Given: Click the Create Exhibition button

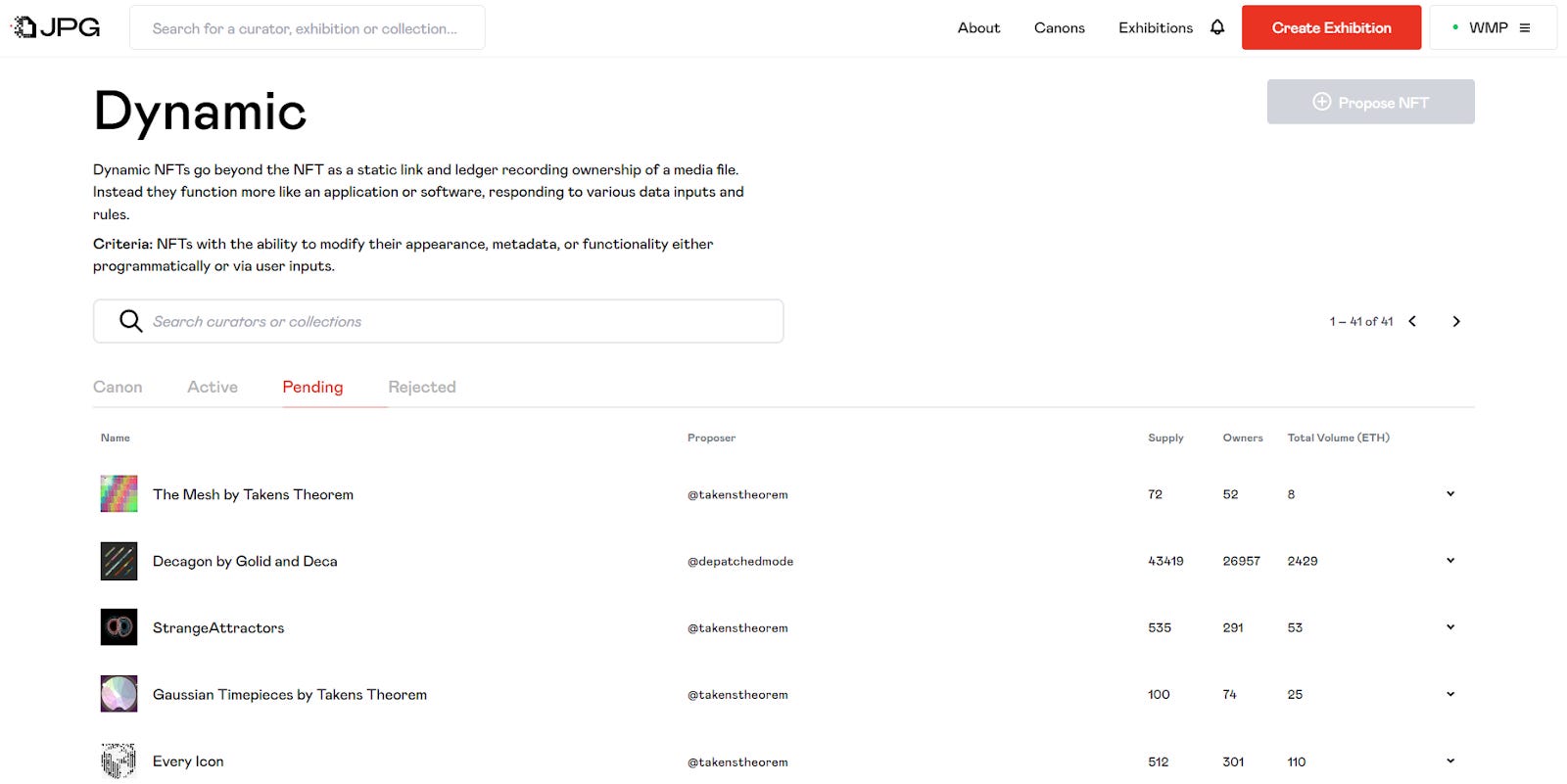Looking at the screenshot, I should pos(1331,27).
